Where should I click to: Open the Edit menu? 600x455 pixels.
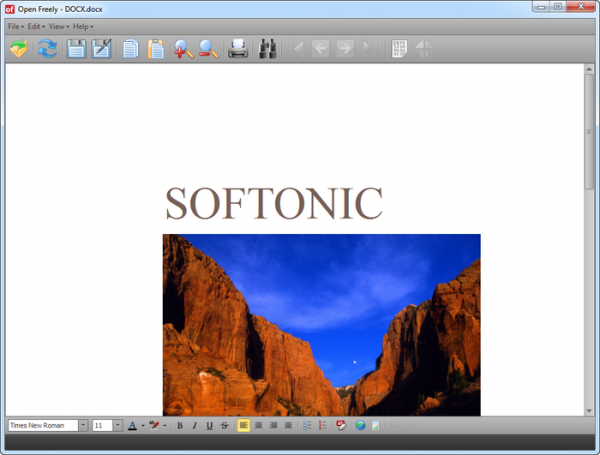[x=36, y=26]
